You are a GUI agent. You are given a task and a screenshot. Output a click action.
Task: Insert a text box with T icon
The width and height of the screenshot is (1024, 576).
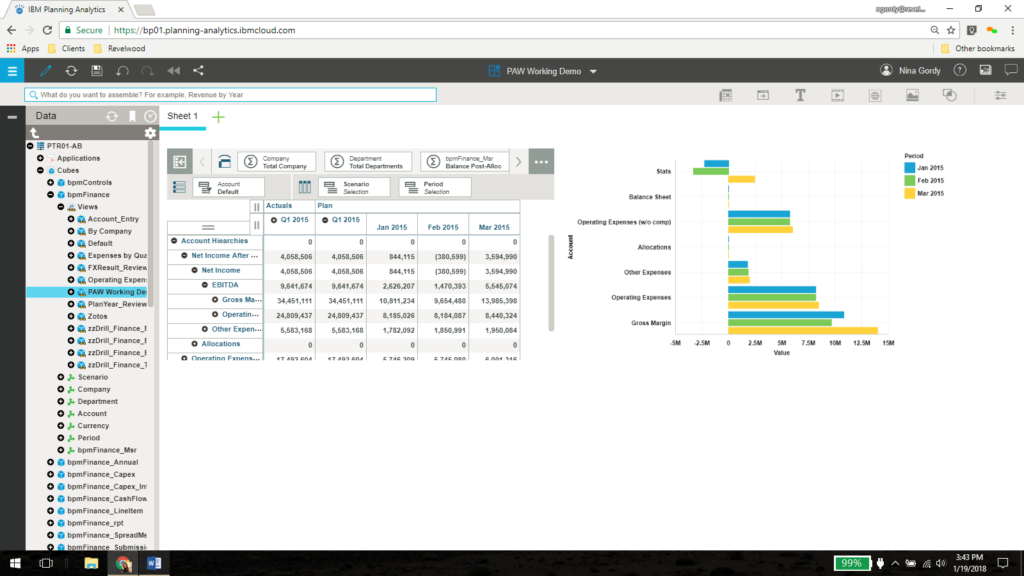(800, 95)
